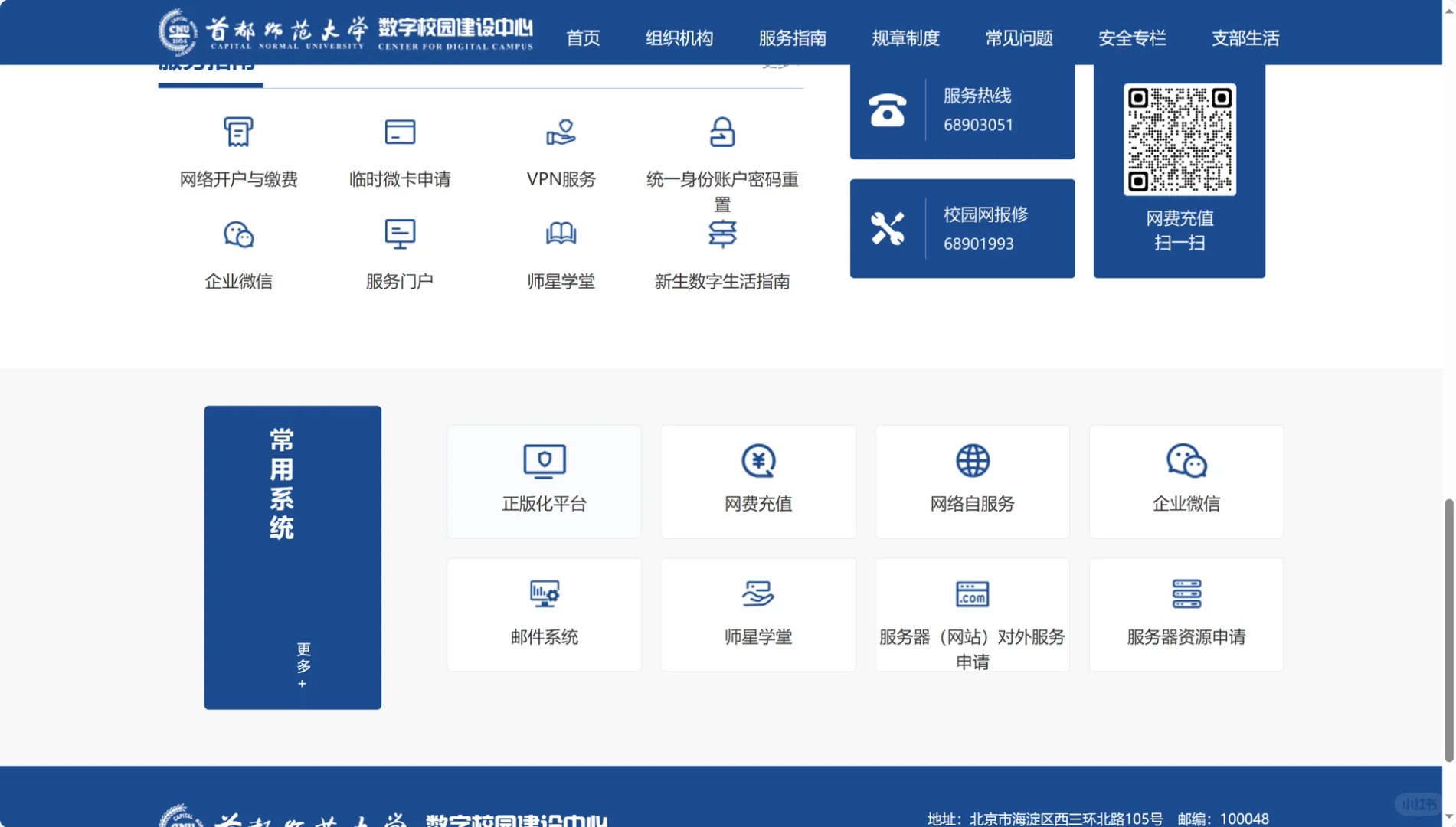Open the VPN服务 icon
Screen dimensions: 1456x827
pos(561,132)
